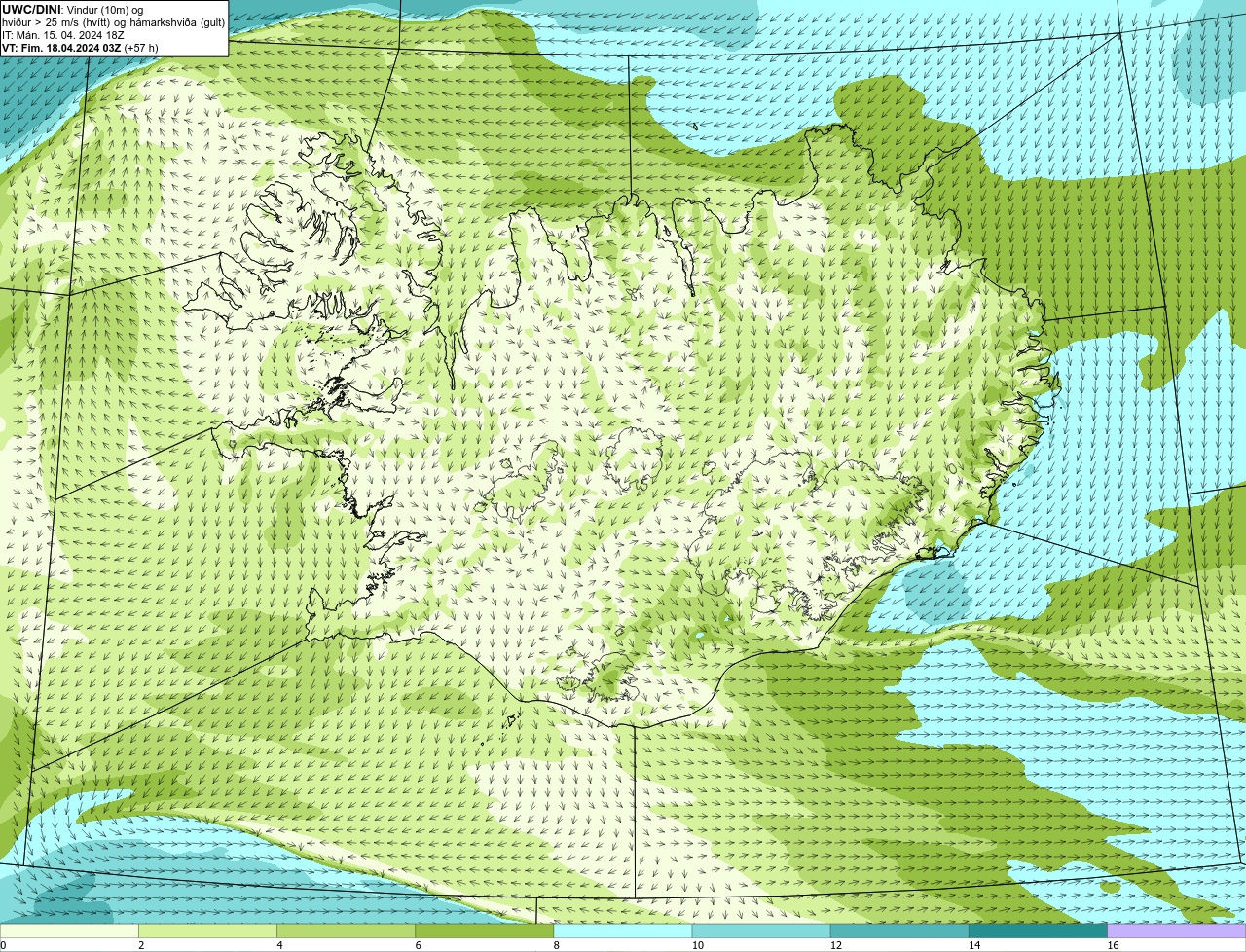This screenshot has height=952, width=1246.
Task: Select the "VT: Fim. 18.04.2024 03Z (+57 h)" line
Action: click(80, 47)
